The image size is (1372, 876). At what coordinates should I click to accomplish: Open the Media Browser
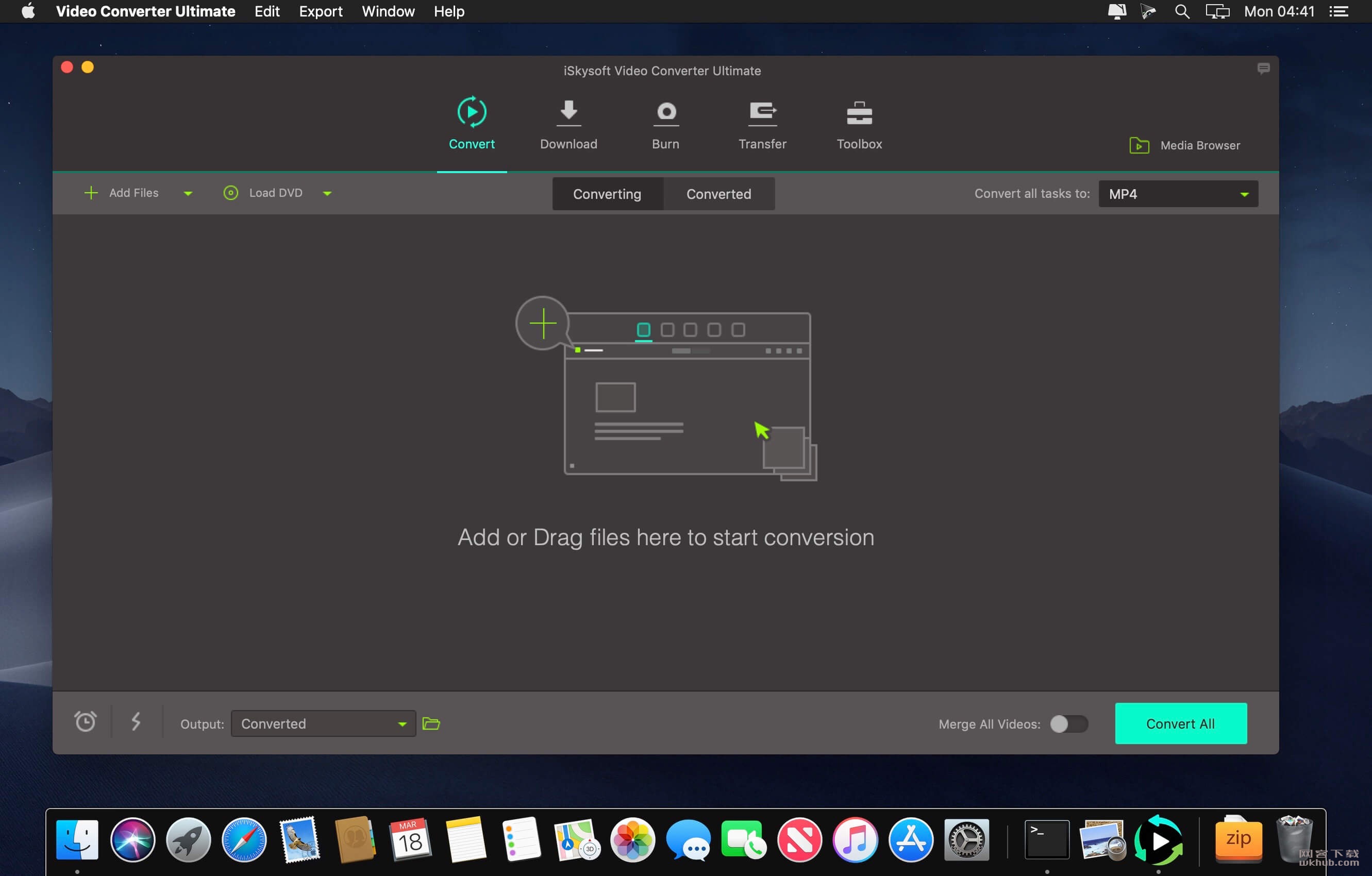[1184, 145]
